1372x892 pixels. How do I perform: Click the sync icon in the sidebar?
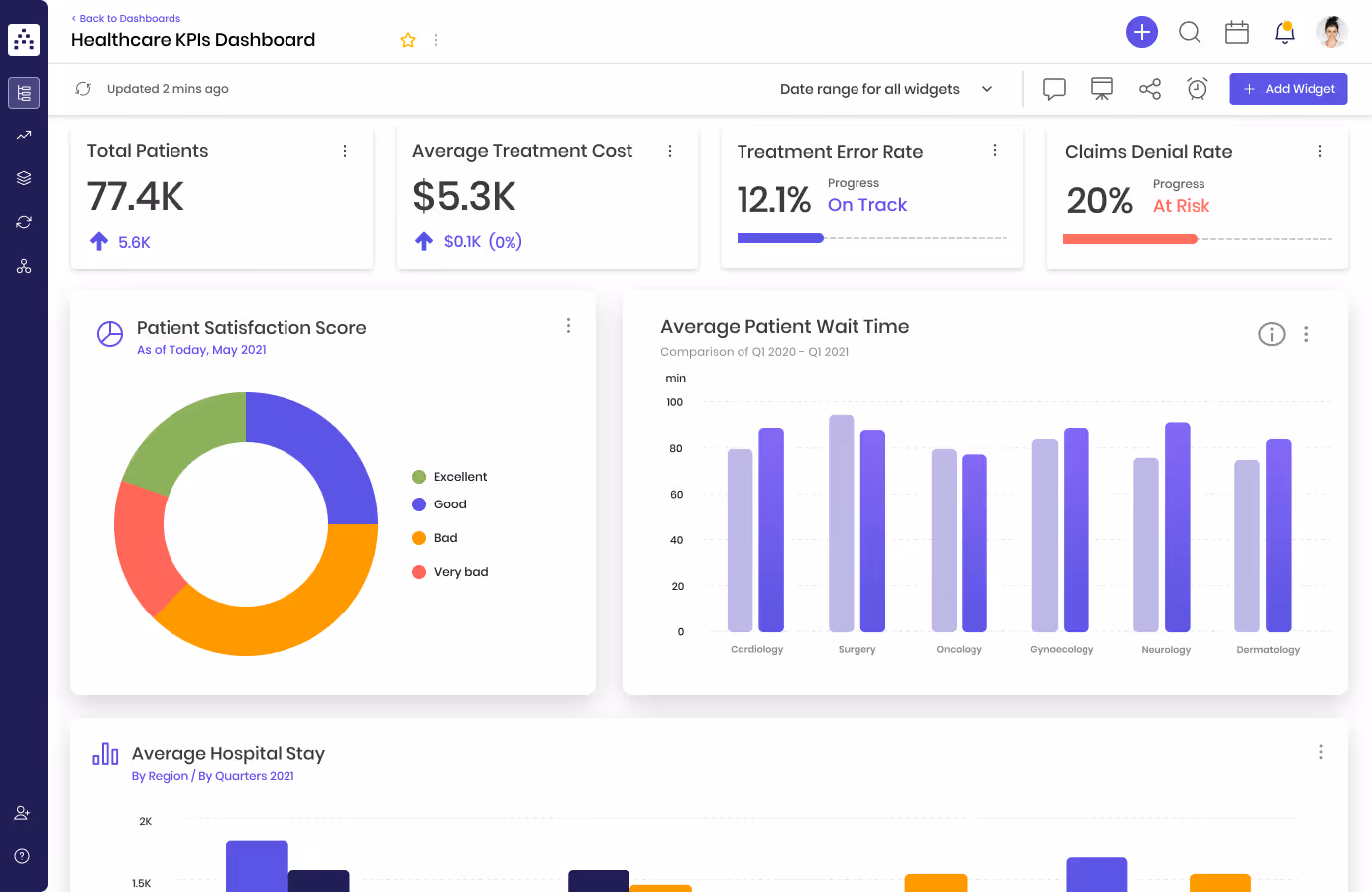23,221
